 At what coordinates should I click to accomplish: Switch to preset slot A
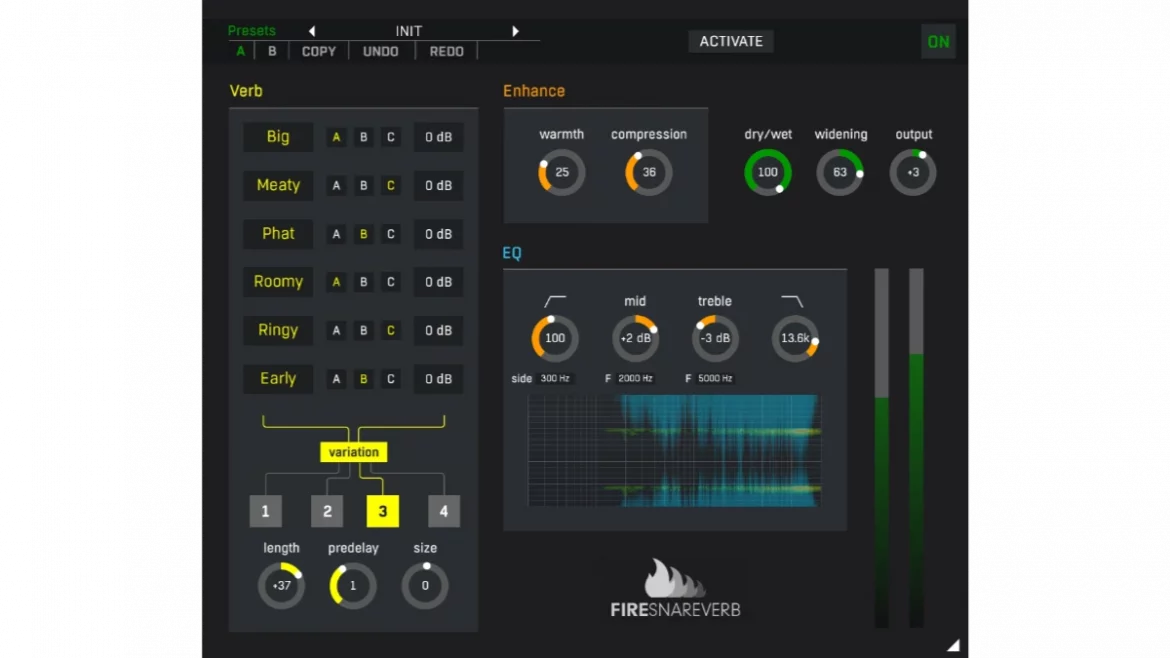240,51
